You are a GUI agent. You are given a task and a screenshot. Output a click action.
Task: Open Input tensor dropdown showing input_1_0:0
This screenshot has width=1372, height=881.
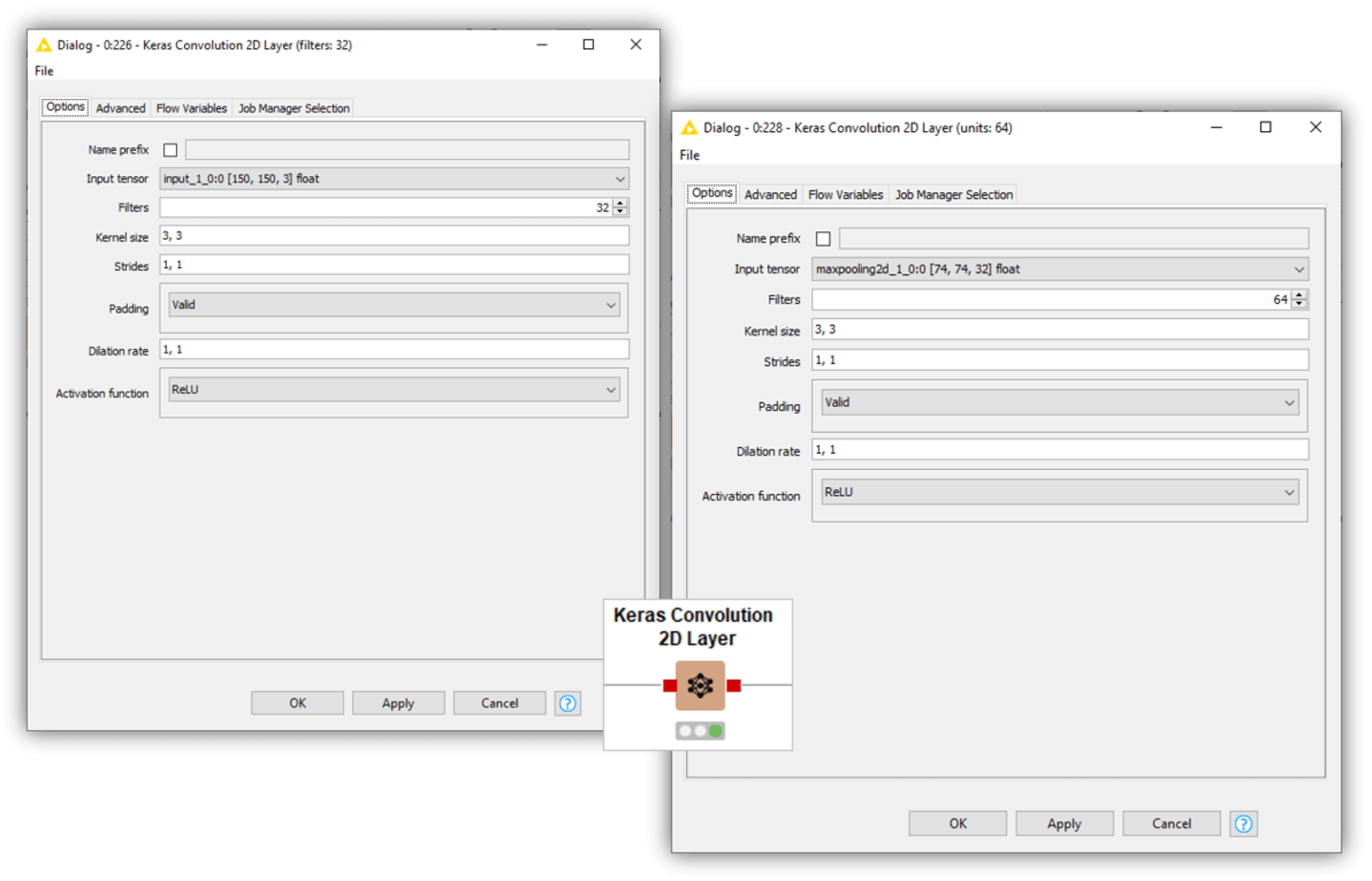394,179
